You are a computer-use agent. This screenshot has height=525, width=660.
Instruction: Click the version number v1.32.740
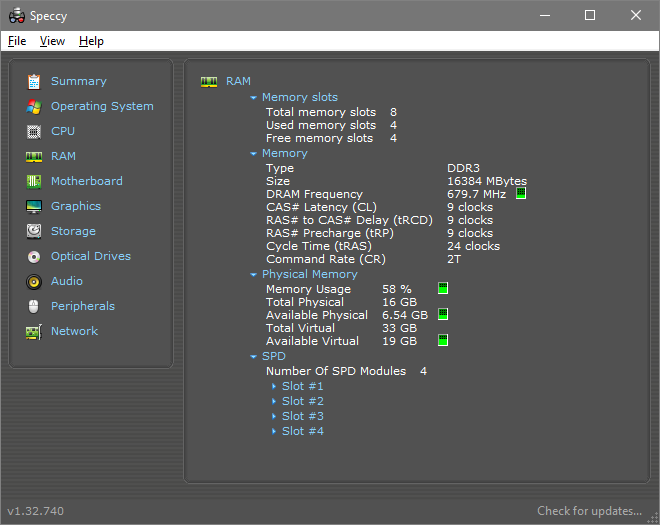[36, 511]
